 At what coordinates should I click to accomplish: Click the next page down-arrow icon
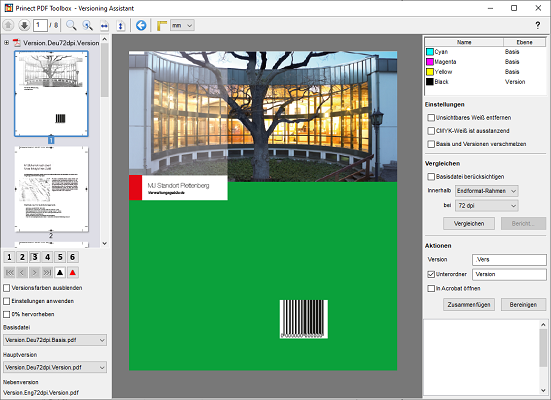tap(24, 25)
